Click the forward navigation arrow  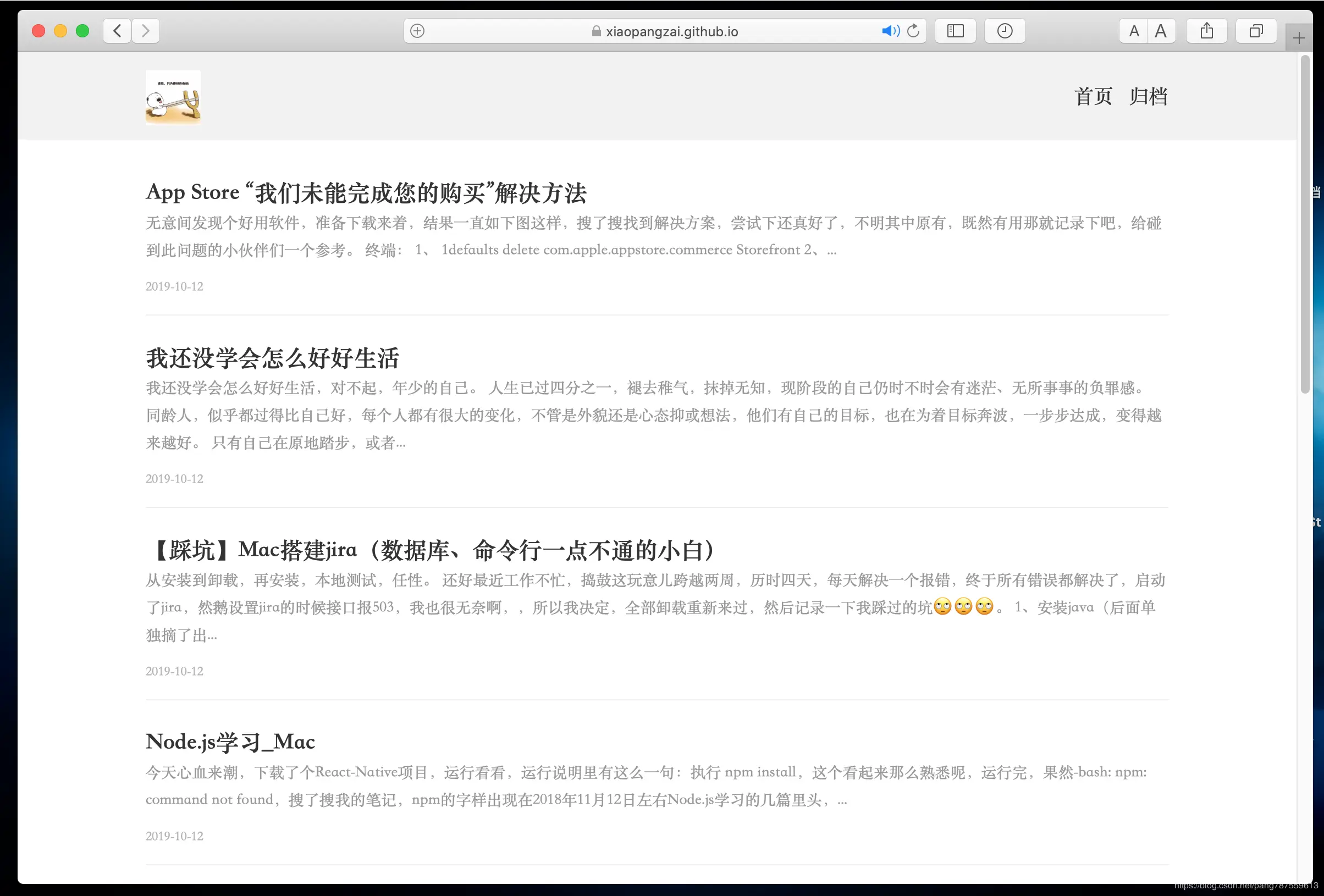point(145,31)
